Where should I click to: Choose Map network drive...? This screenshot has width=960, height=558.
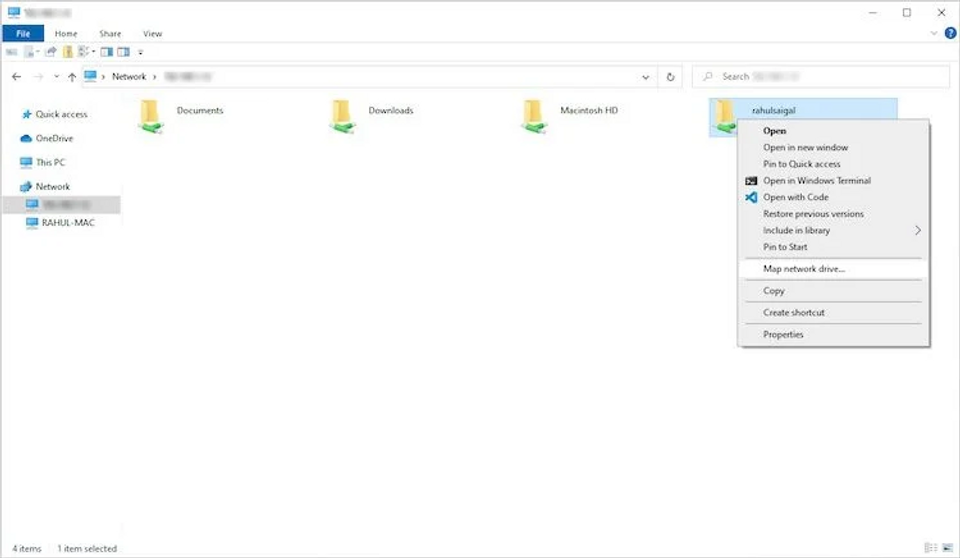[x=833, y=269]
